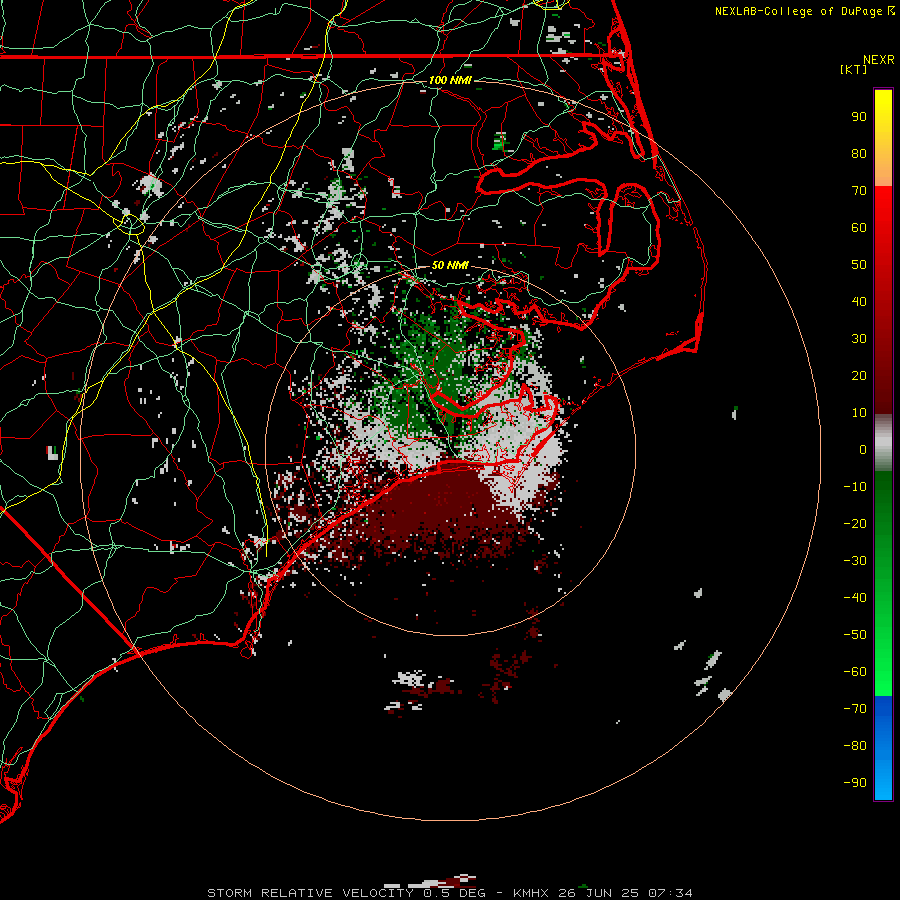Click the -20 value on velocity scale
Viewport: 900px width, 900px height.
[855, 524]
